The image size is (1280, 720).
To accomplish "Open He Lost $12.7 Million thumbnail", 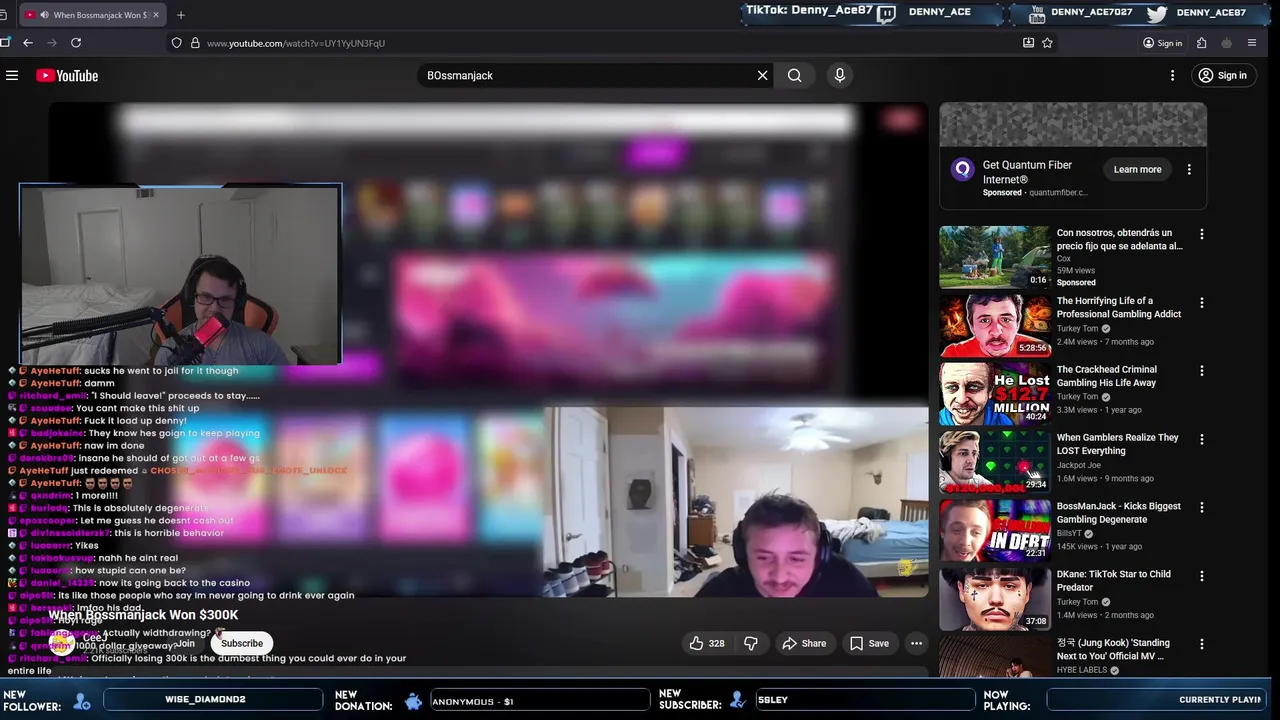I will pos(994,394).
